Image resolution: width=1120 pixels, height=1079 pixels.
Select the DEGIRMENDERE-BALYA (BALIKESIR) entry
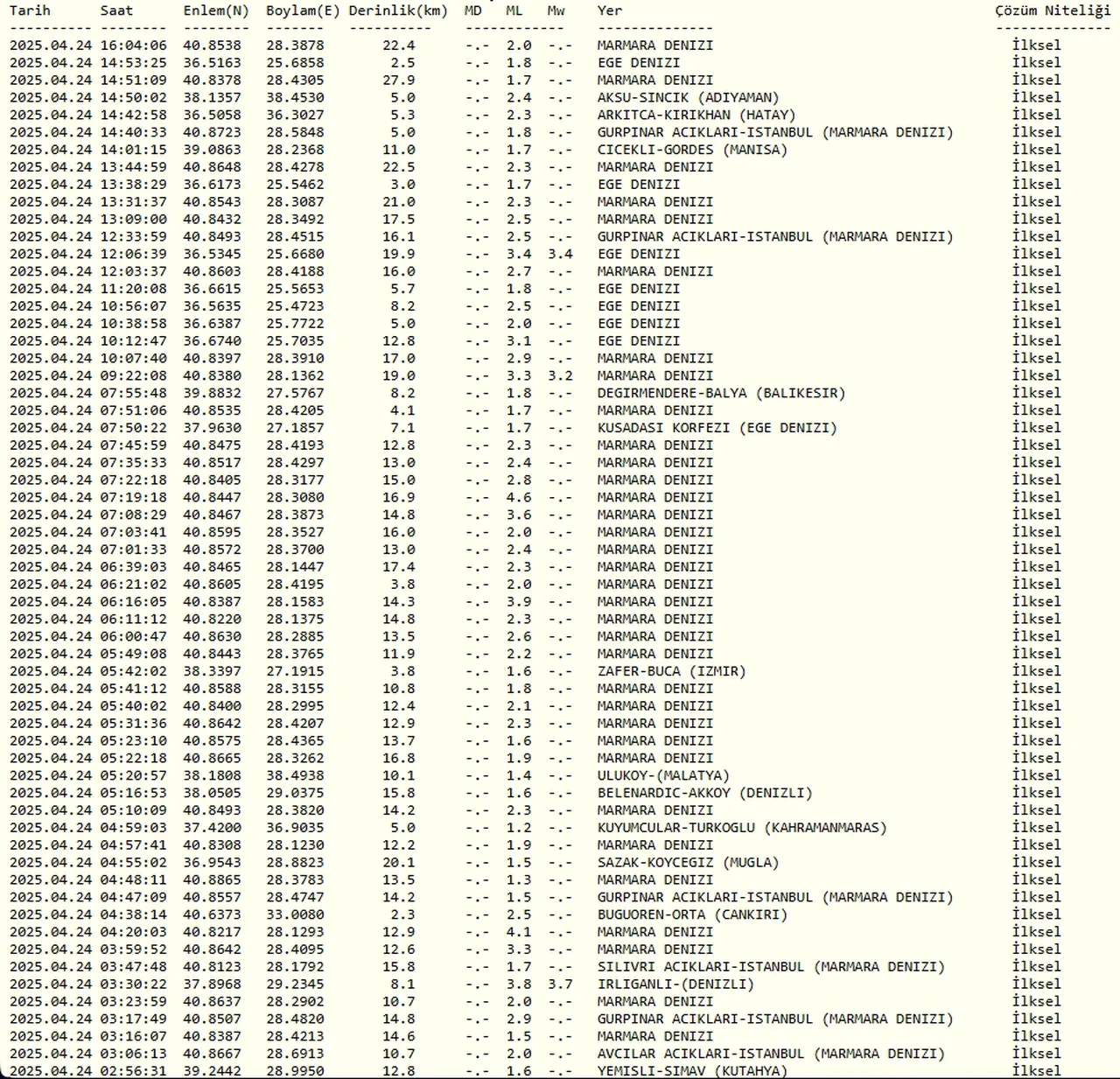tap(721, 393)
